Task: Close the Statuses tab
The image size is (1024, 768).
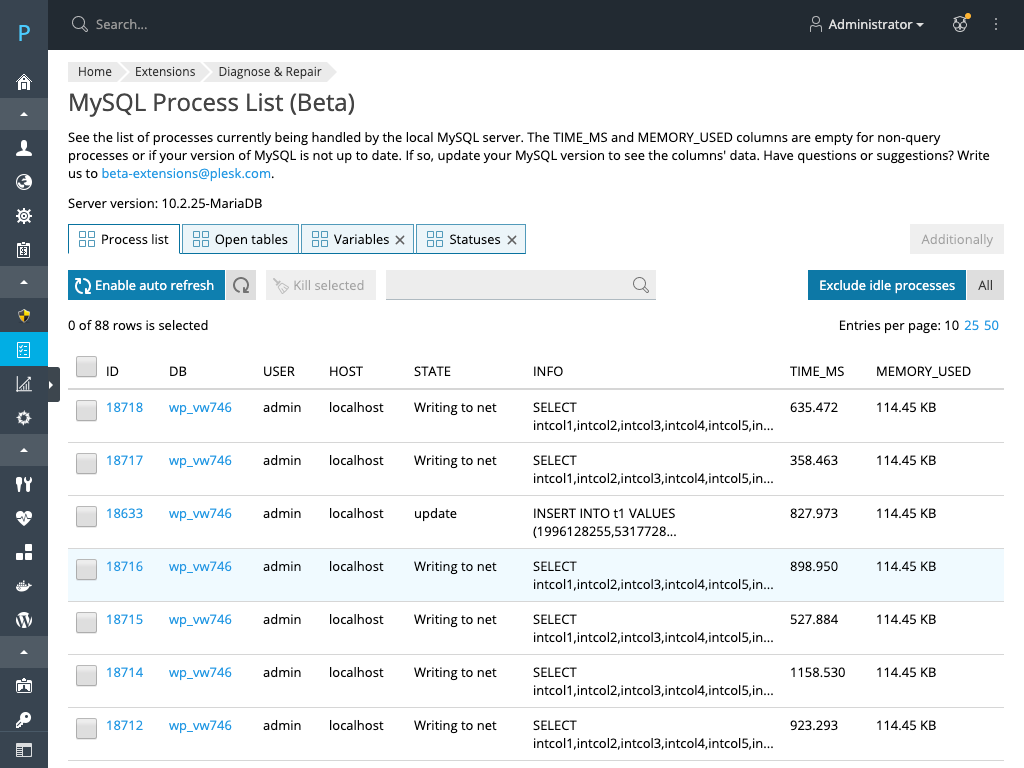Action: pyautogui.click(x=512, y=240)
